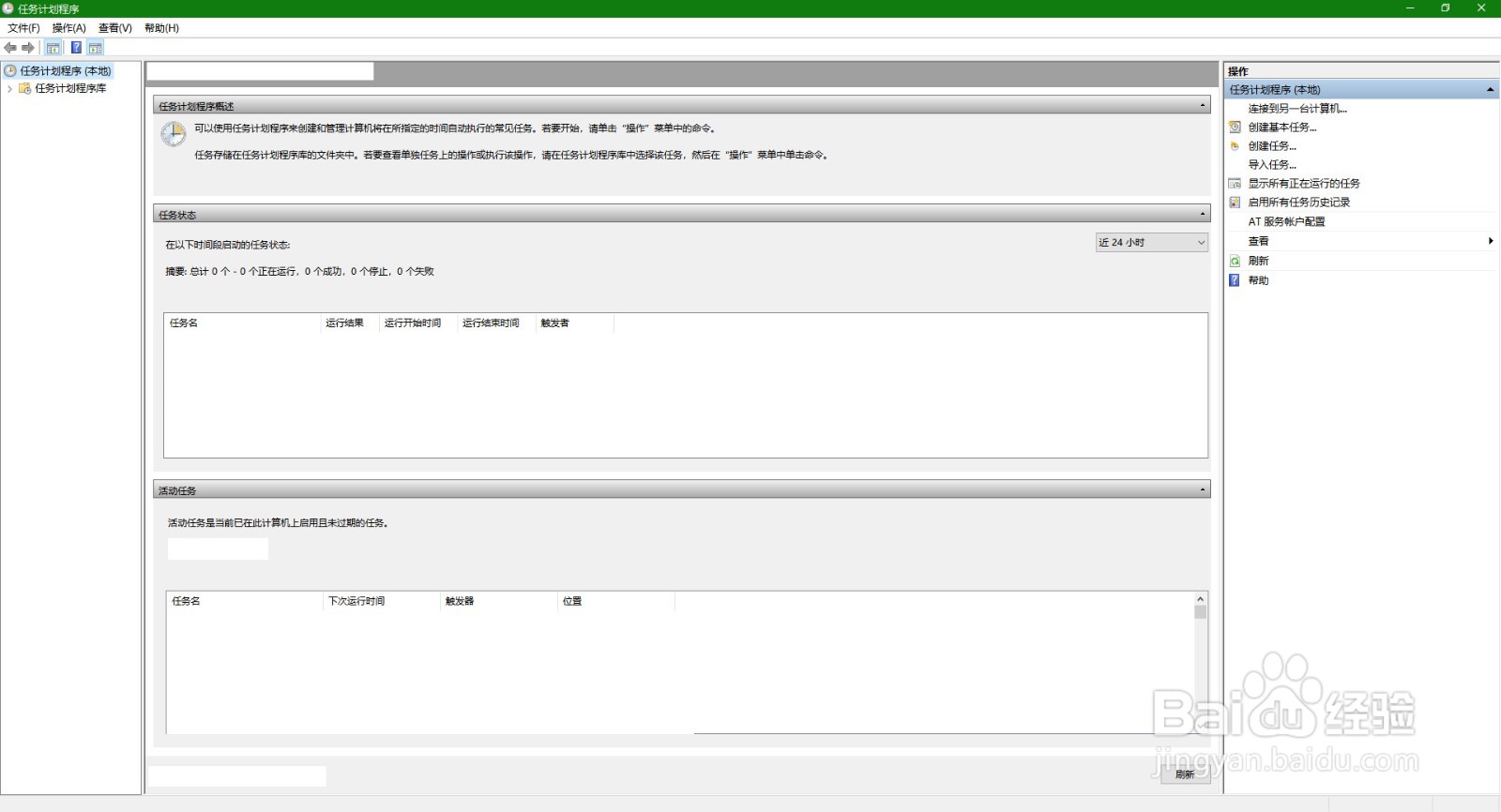
Task: Click active tasks scrollbar up arrow
Action: (1200, 598)
